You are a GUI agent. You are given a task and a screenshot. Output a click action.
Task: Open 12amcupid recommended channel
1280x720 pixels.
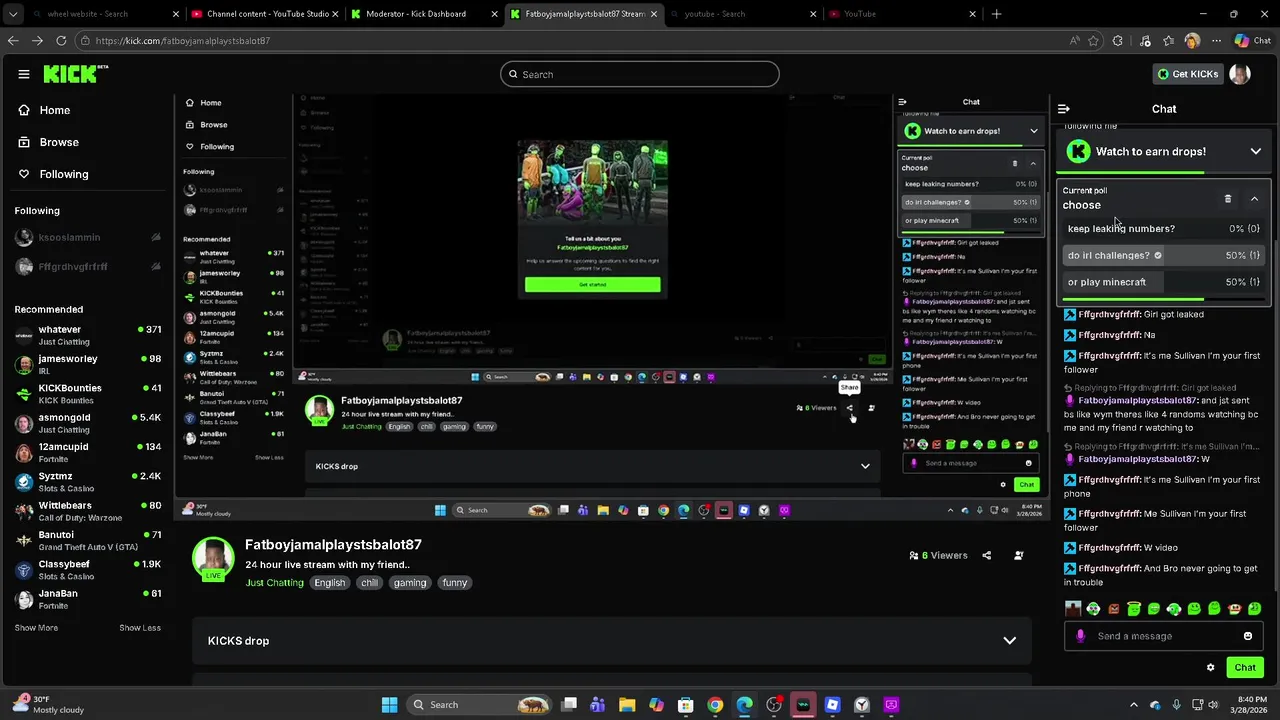tap(88, 452)
